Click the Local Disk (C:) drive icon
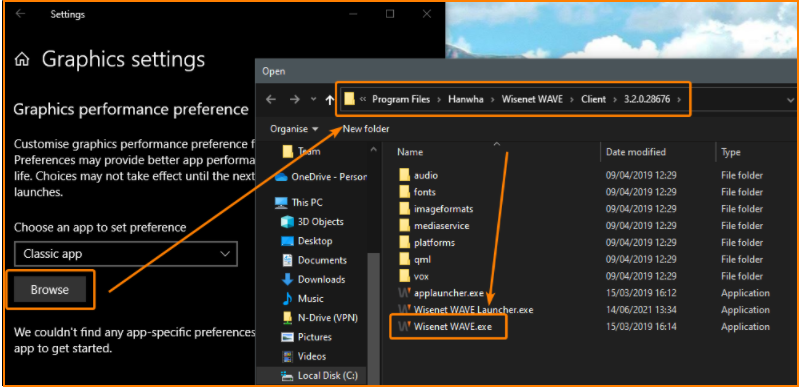The height and width of the screenshot is (389, 800). click(287, 376)
